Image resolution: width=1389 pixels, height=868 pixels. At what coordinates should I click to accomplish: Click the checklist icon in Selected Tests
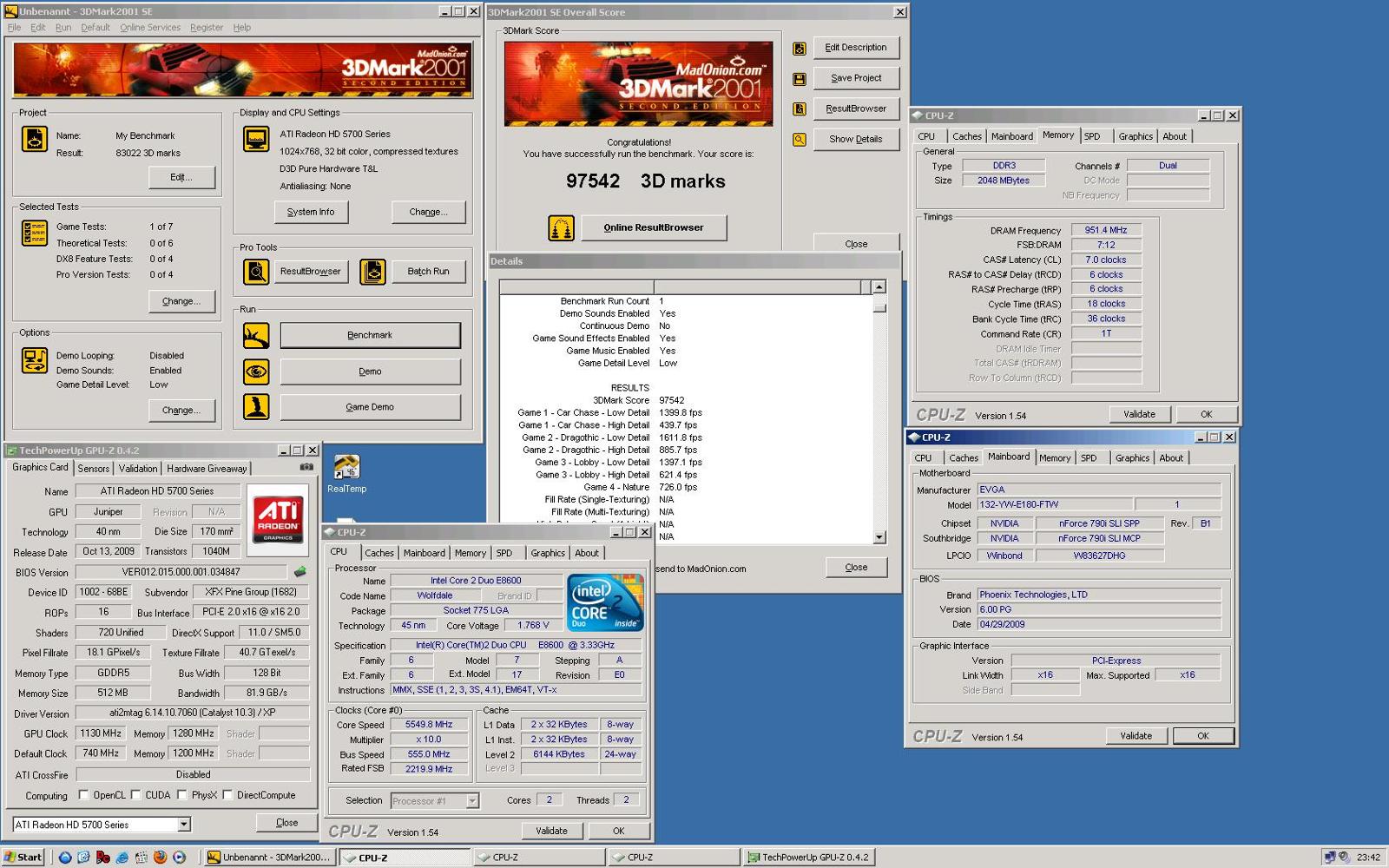[x=35, y=233]
